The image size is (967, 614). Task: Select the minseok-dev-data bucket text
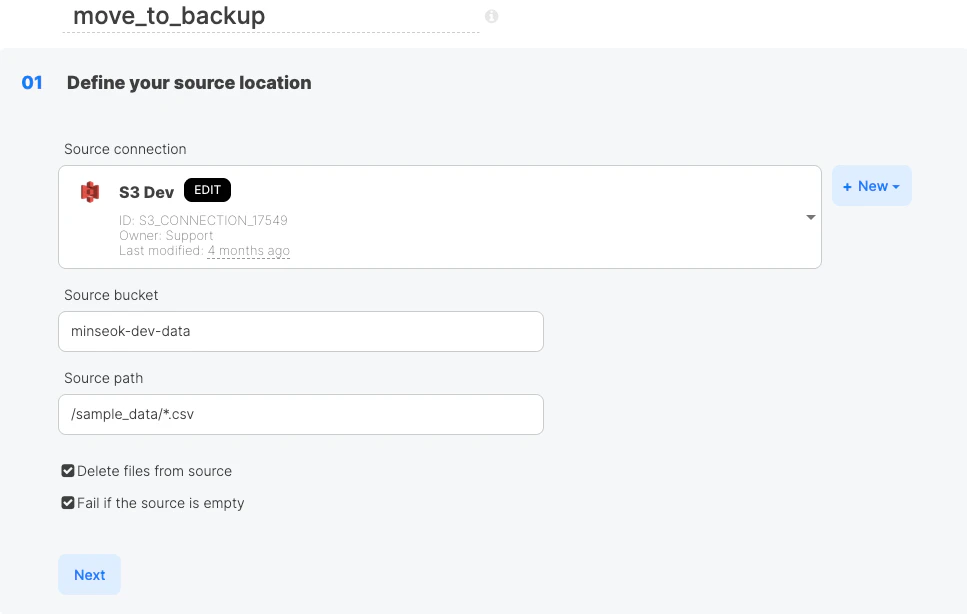130,331
